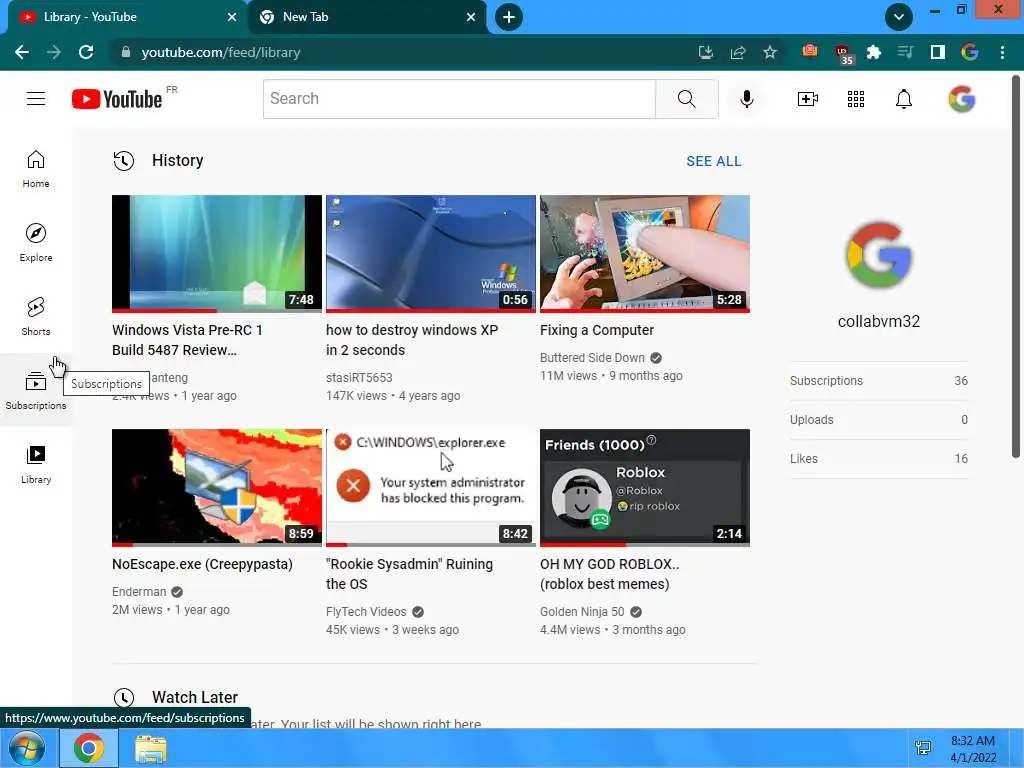Click the search magnifier button
The image size is (1024, 768).
tap(686, 99)
